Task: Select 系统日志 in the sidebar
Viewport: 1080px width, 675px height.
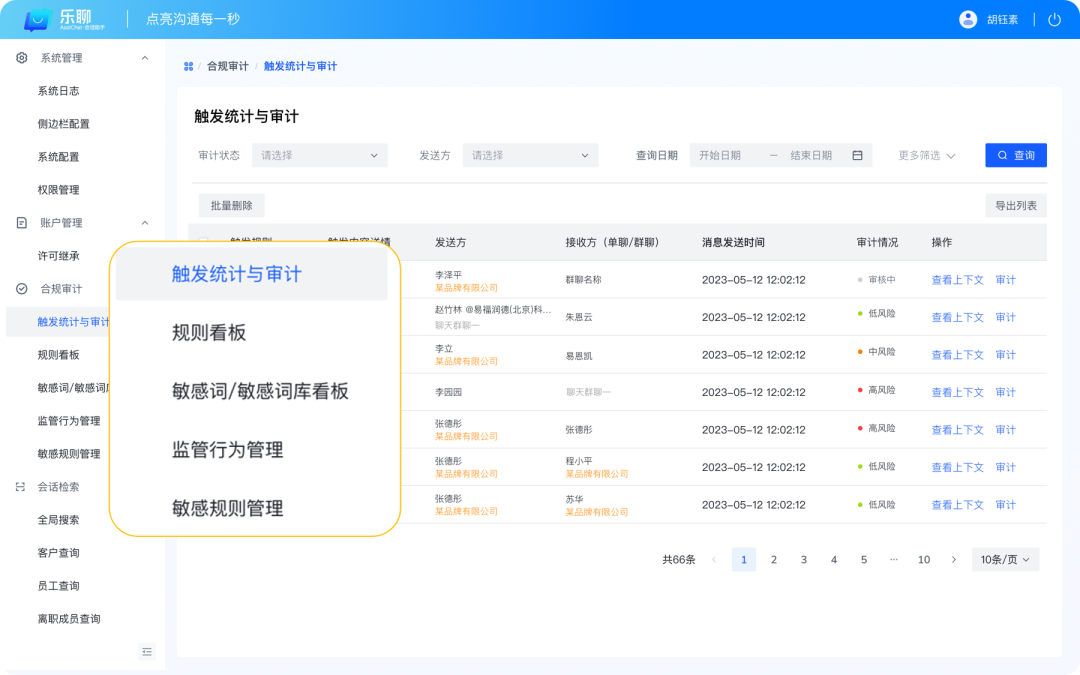Action: [58, 91]
